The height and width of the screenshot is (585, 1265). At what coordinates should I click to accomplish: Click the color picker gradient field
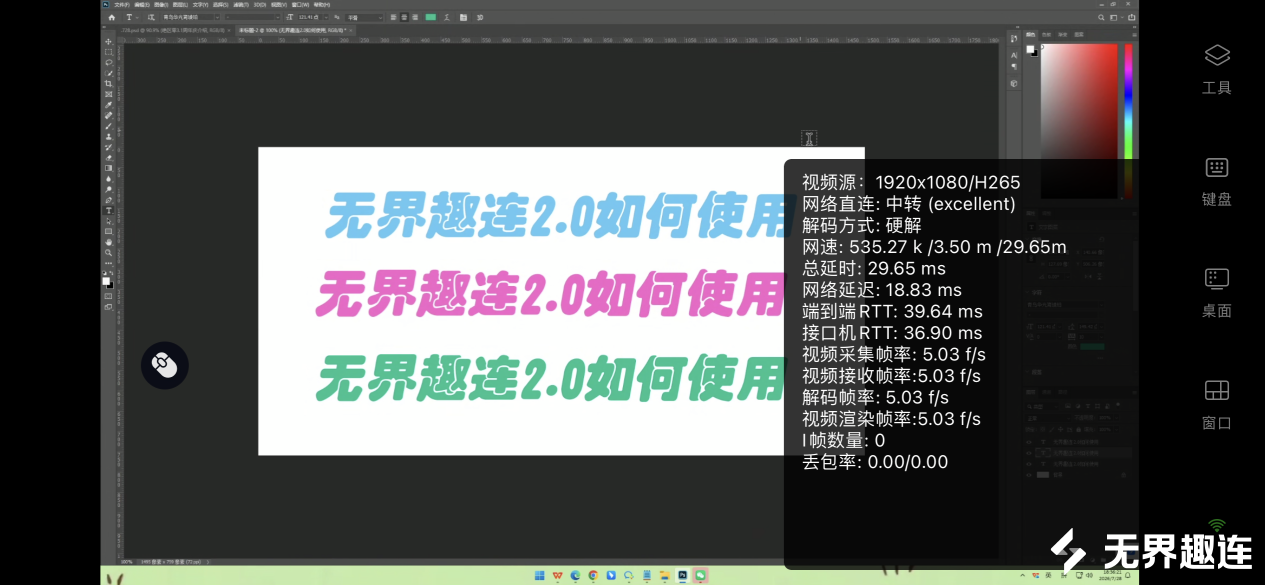pyautogui.click(x=1079, y=120)
